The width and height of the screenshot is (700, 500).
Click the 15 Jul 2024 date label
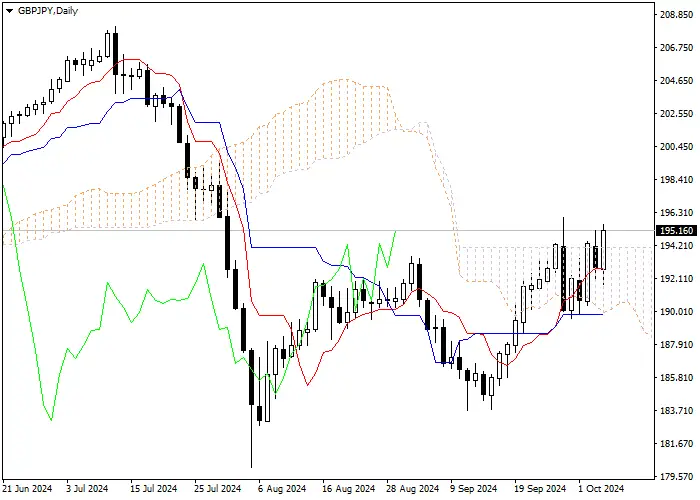pos(154,489)
